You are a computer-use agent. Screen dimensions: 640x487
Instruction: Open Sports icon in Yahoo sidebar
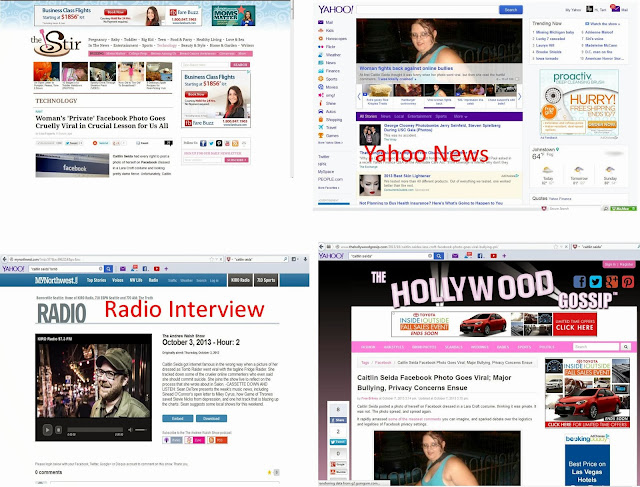tap(321, 79)
